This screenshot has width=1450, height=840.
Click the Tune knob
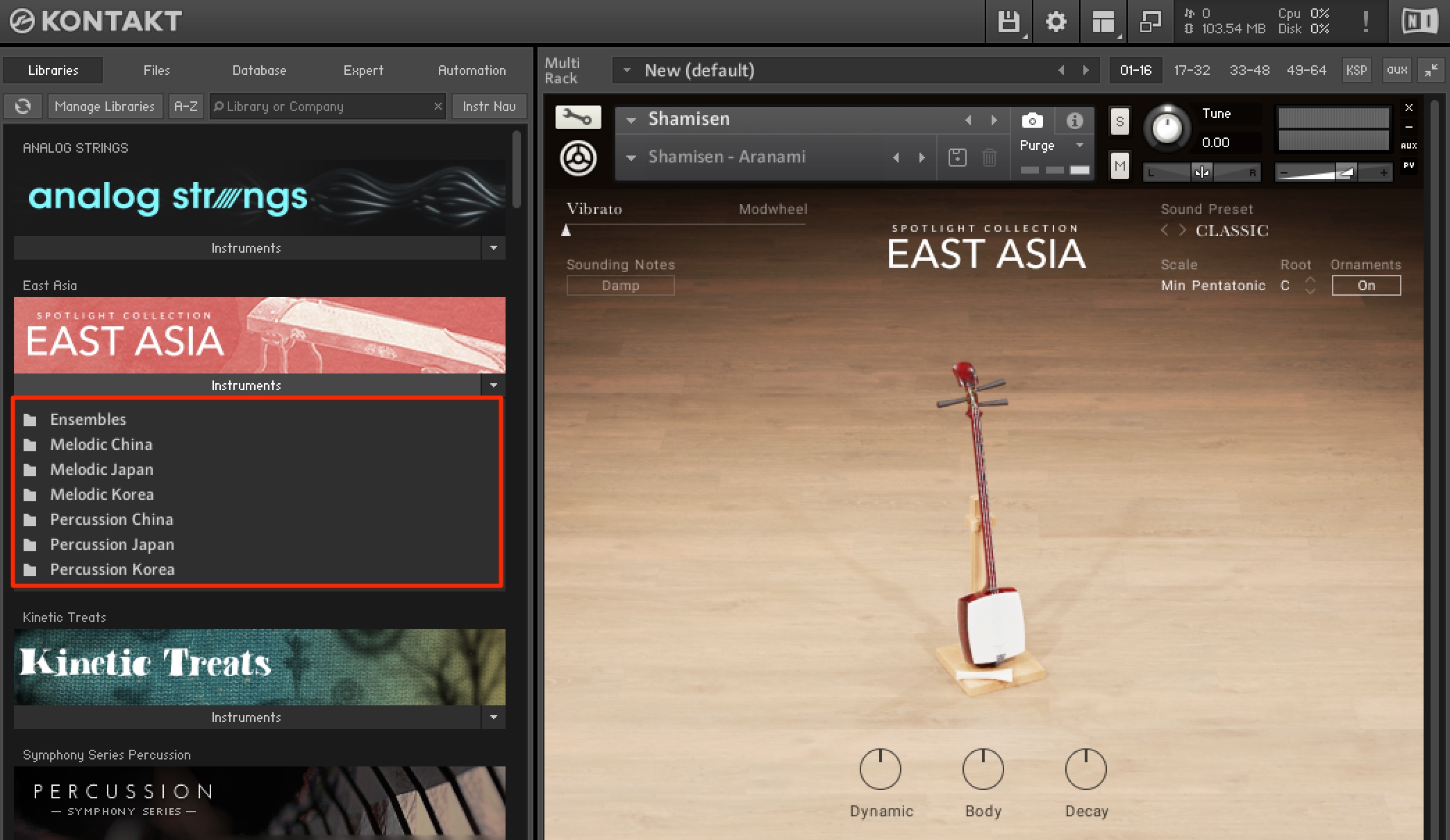[x=1167, y=128]
